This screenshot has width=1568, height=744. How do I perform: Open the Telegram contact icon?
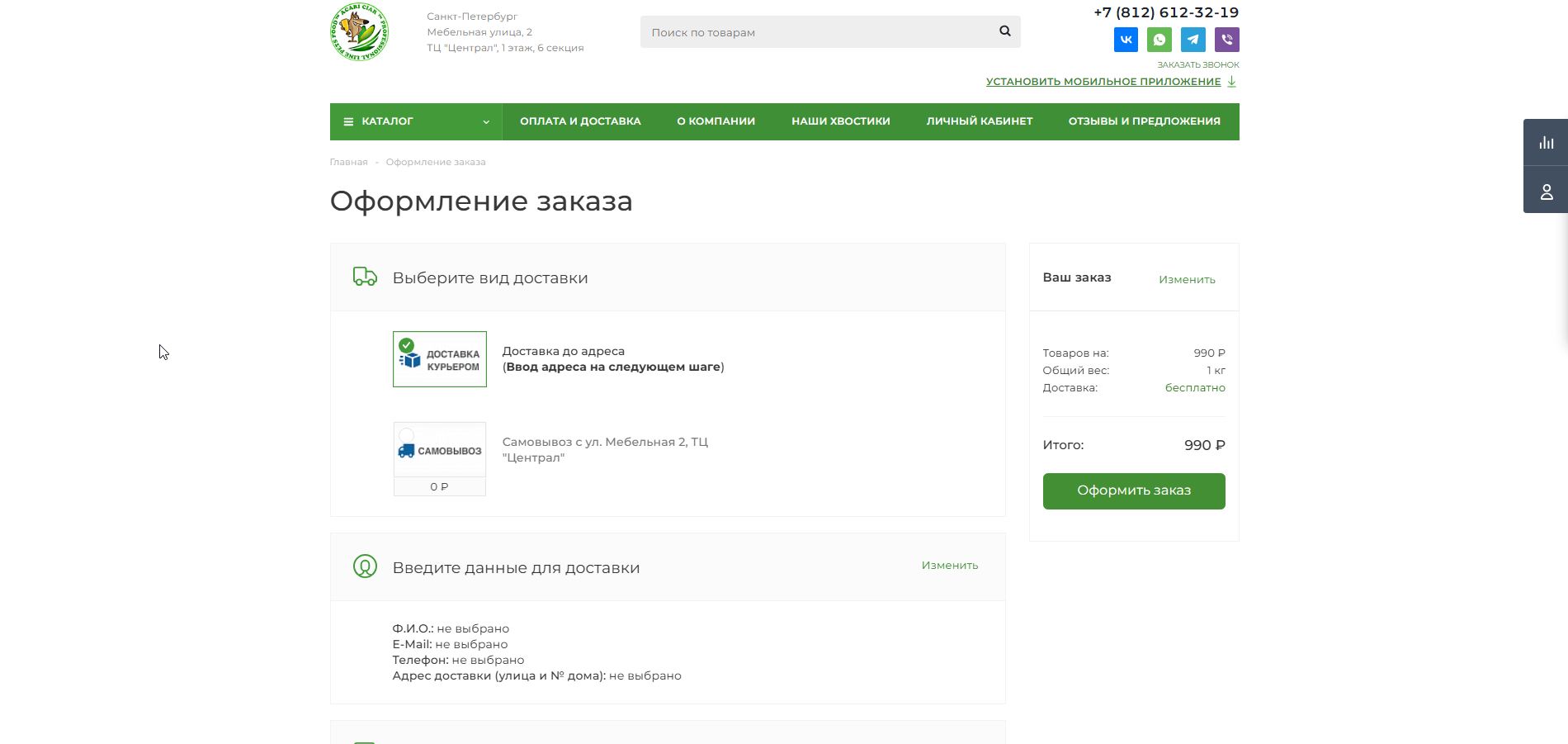pyautogui.click(x=1193, y=40)
